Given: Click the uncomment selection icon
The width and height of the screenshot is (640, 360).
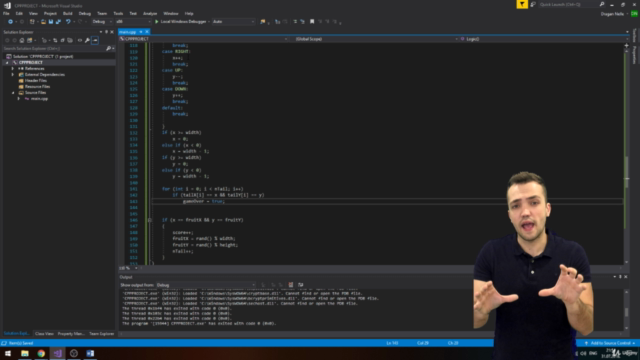Looking at the screenshot, I should (x=302, y=22).
